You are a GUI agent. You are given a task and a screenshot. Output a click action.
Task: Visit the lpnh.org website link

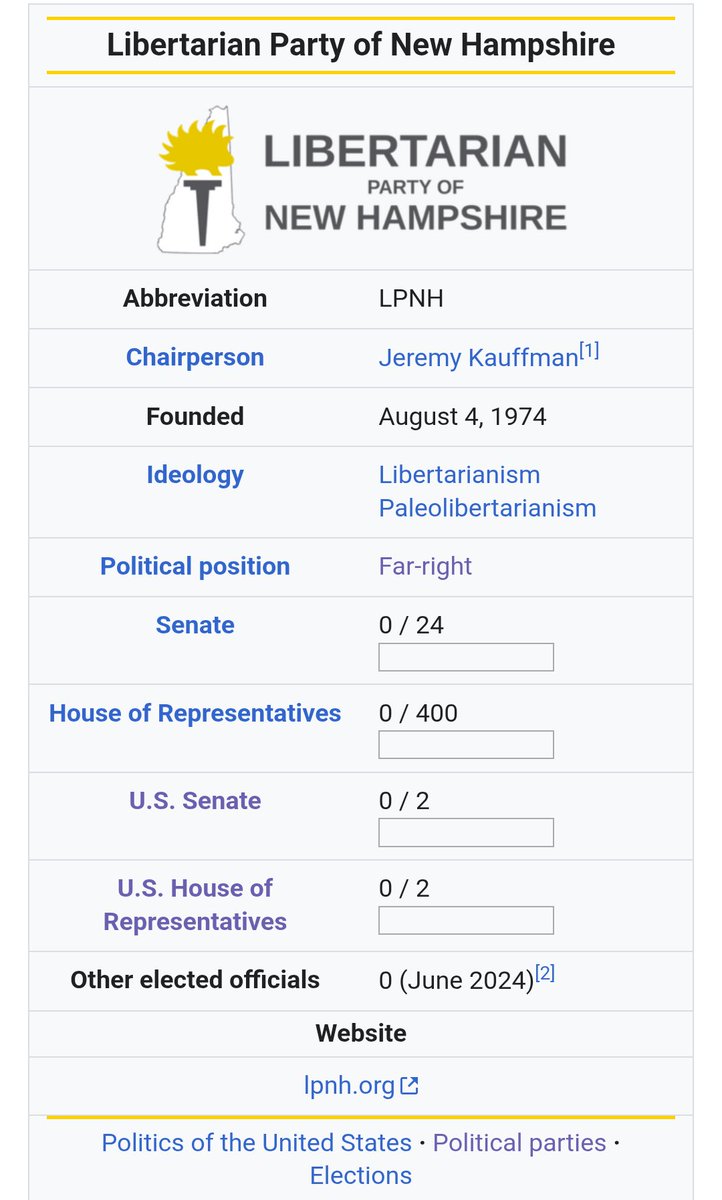coord(349,1085)
